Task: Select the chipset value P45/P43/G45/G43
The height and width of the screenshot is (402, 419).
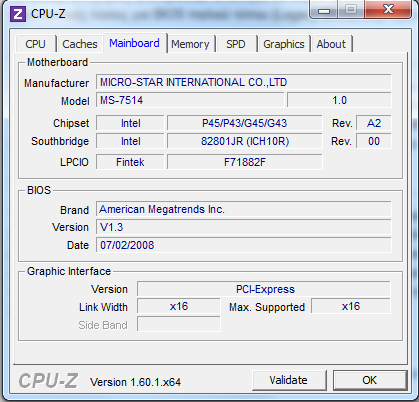Action: pos(245,123)
